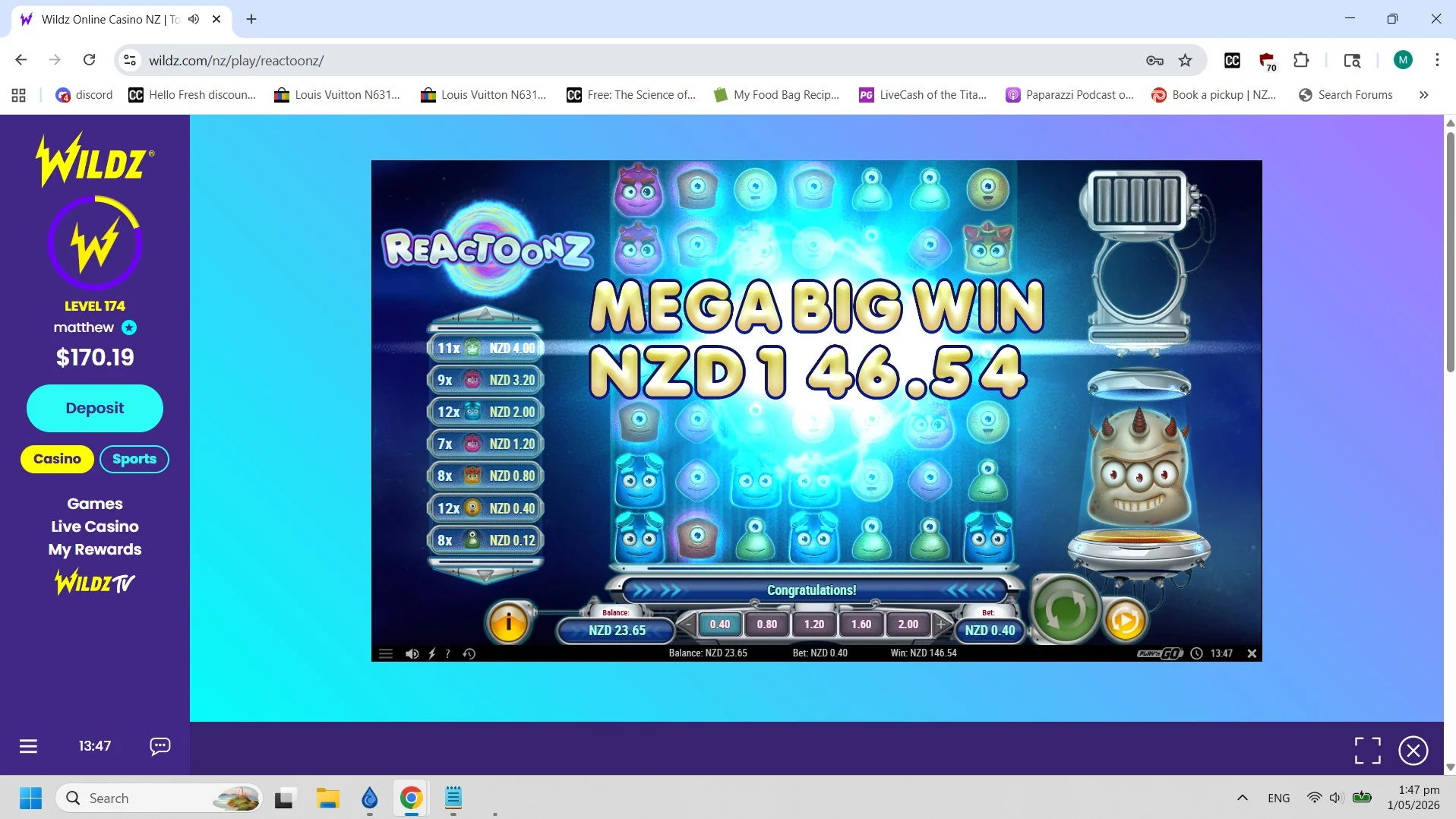Start autoplay with the orange button
The width and height of the screenshot is (1456, 819).
[x=1124, y=621]
